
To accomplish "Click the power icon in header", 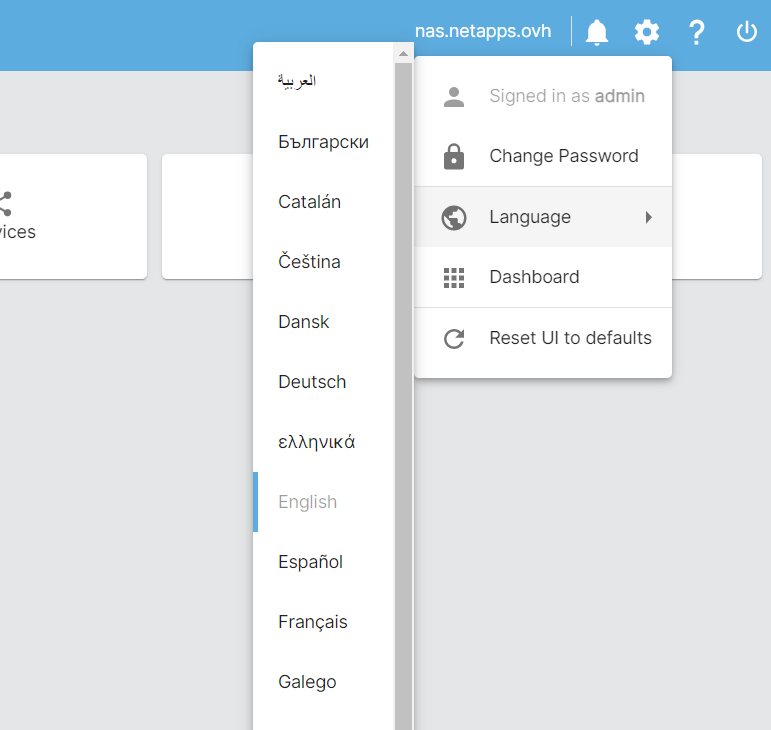I will click(747, 32).
